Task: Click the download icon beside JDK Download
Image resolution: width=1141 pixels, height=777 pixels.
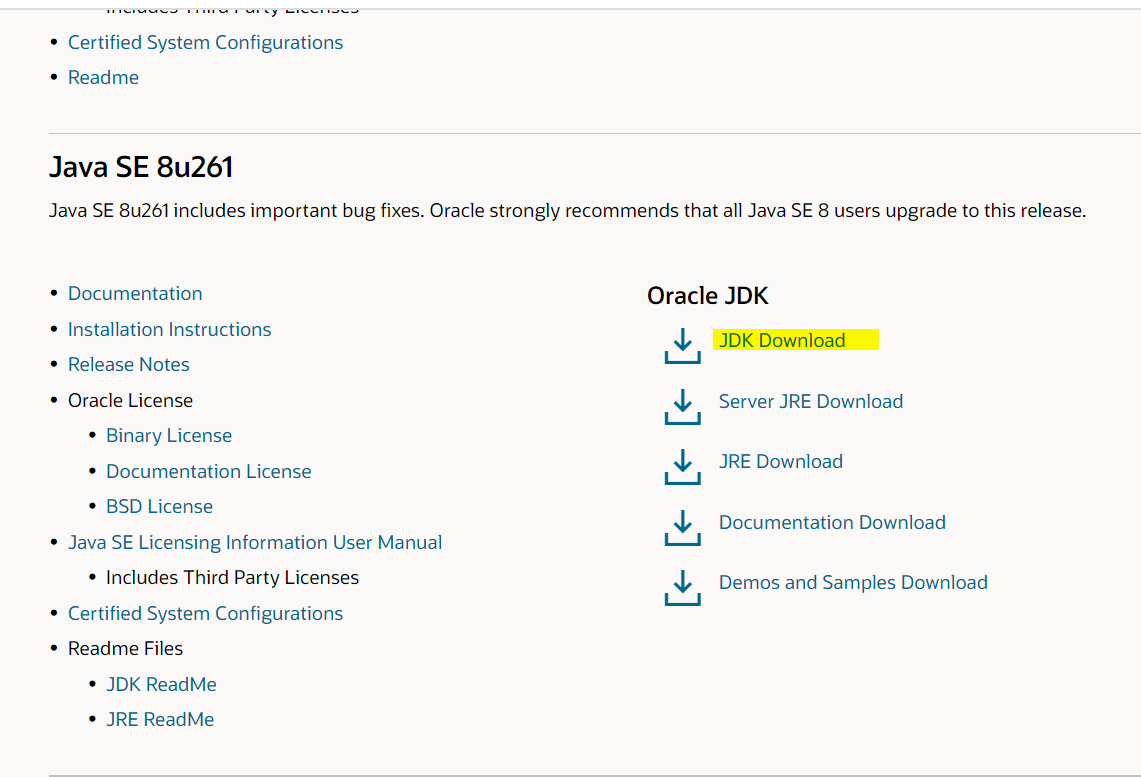Action: tap(683, 346)
